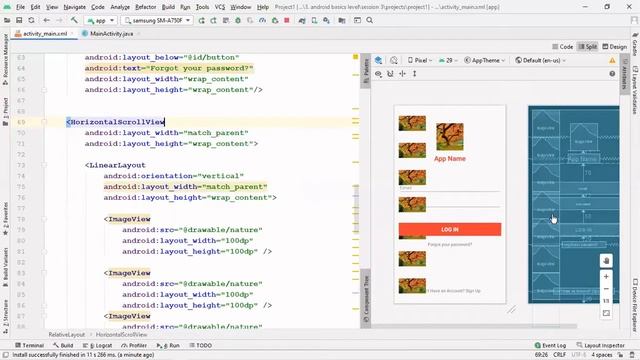
Task: Open the Component Tree side panel
Action: tap(366, 298)
